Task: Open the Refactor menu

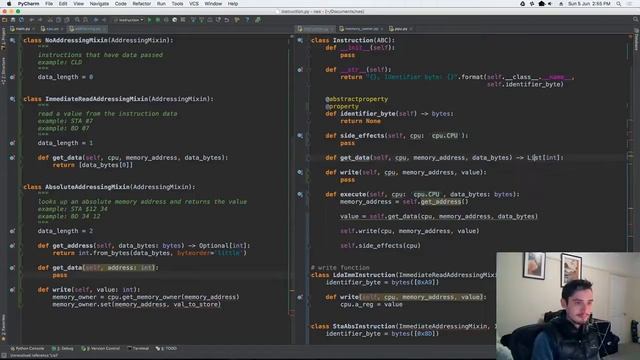Action: pos(142,4)
